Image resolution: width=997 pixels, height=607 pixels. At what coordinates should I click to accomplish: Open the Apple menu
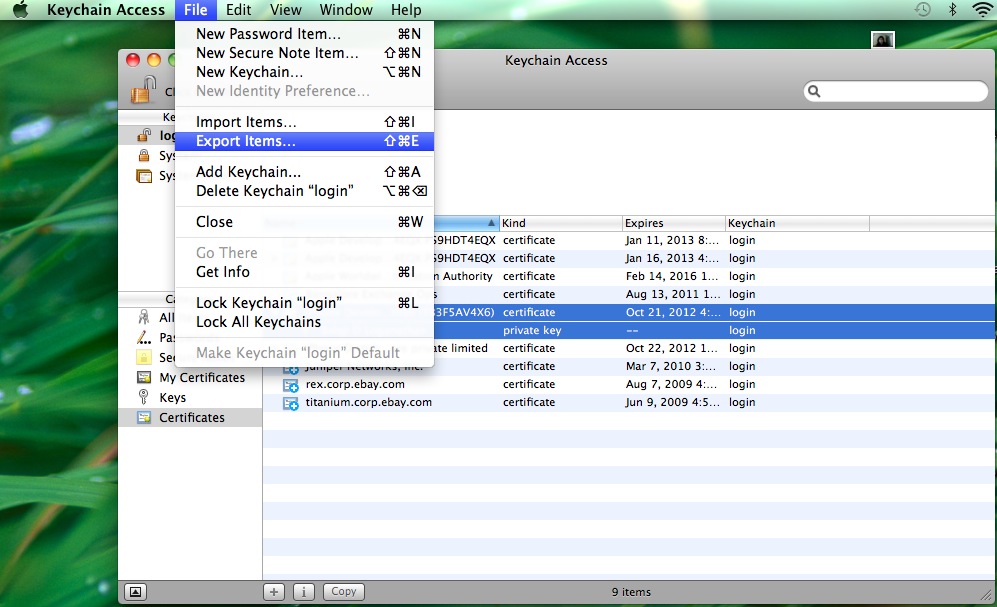pyautogui.click(x=20, y=10)
